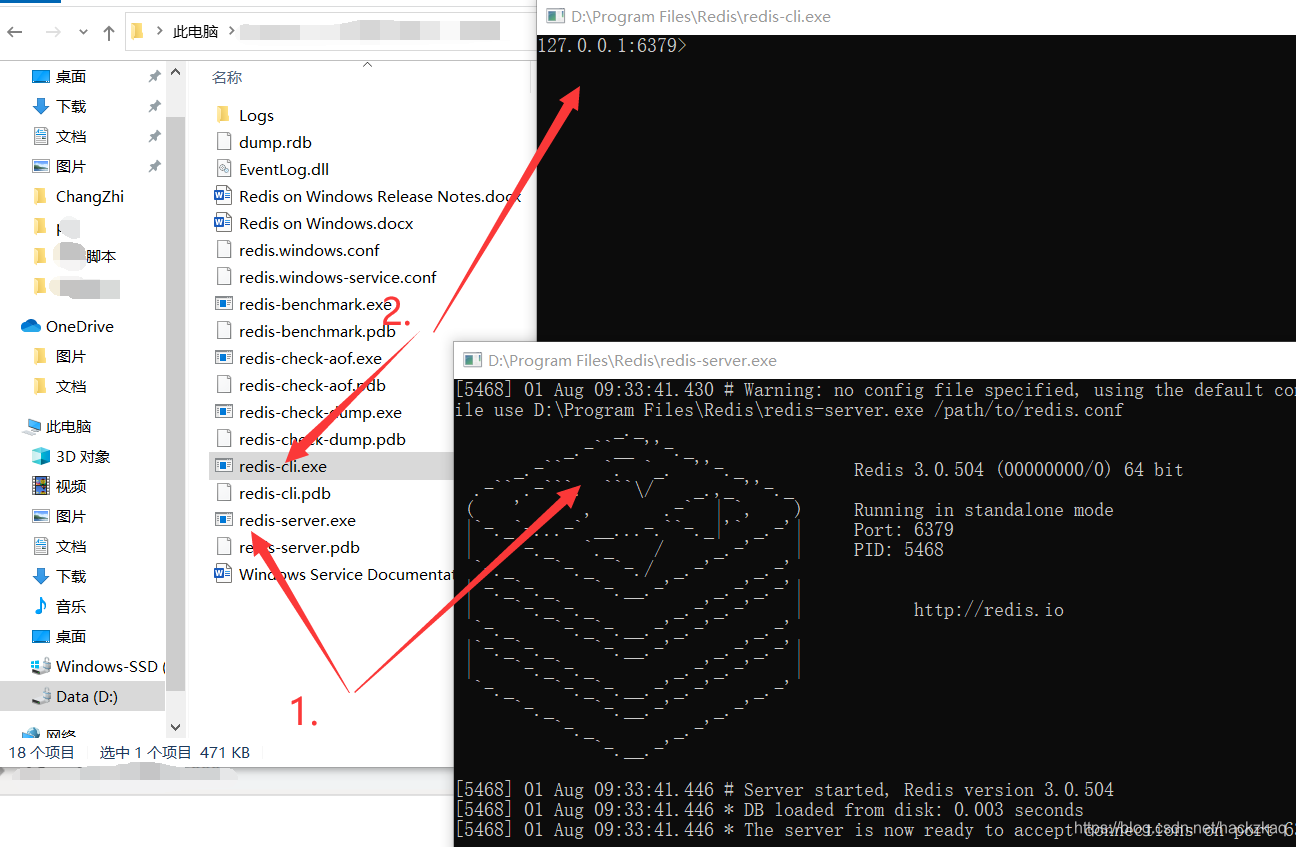Open 图片 folder under 此电脑

coord(71,516)
